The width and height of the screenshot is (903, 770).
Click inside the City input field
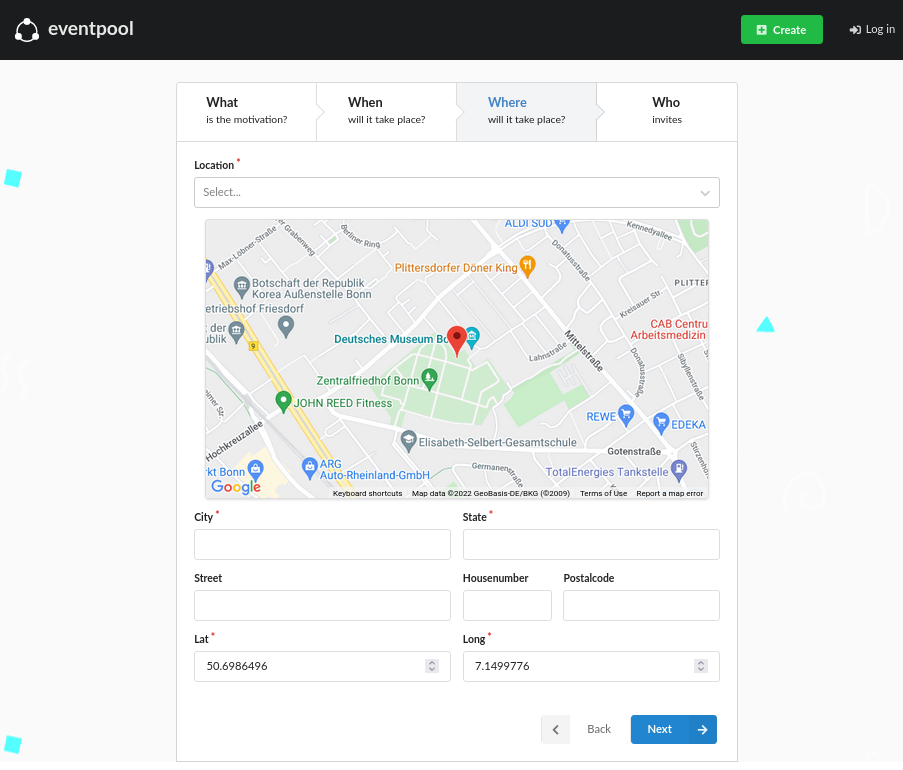coord(322,544)
